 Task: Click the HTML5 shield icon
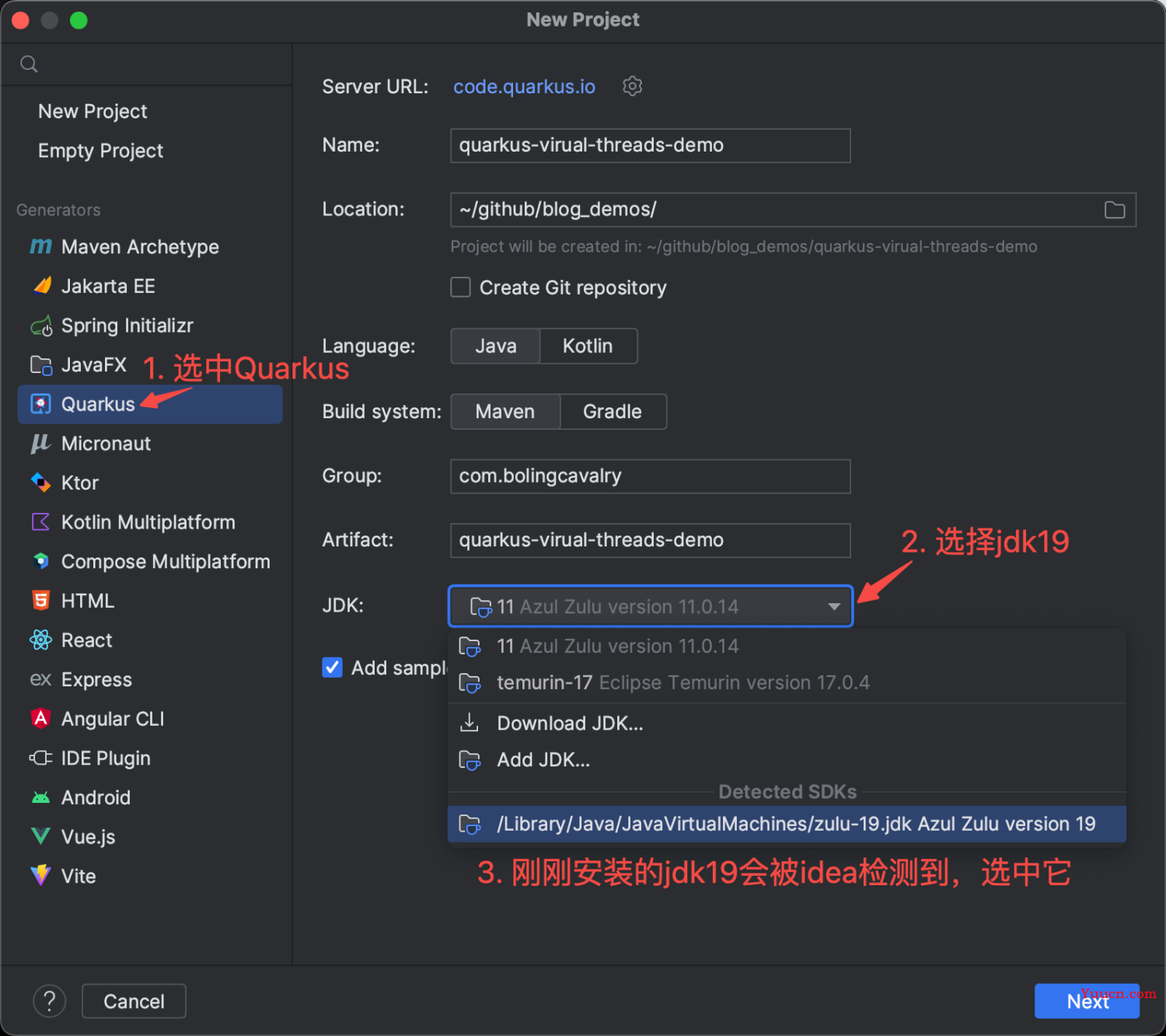coord(40,600)
